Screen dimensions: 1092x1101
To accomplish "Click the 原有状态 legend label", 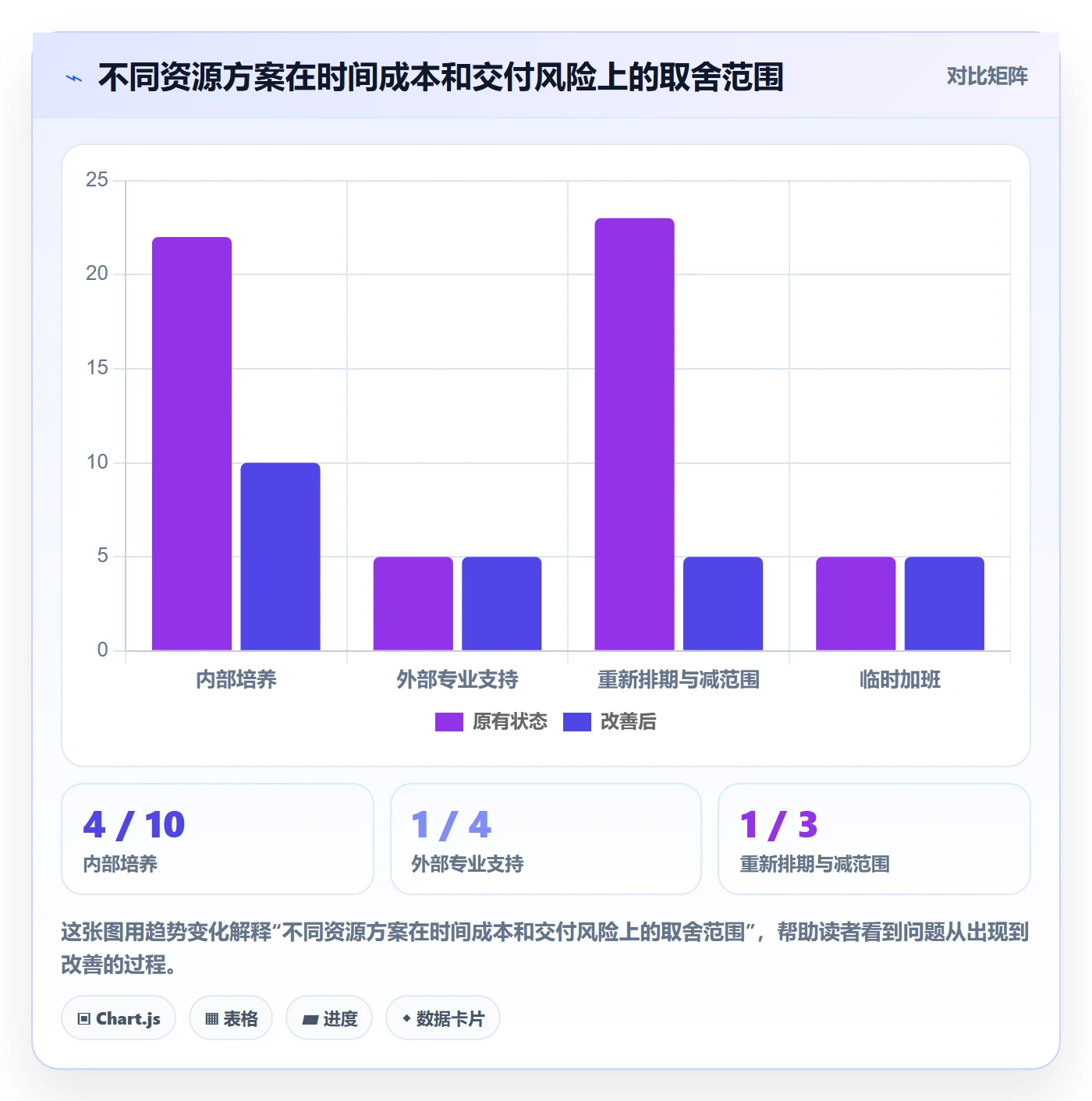I will click(510, 722).
